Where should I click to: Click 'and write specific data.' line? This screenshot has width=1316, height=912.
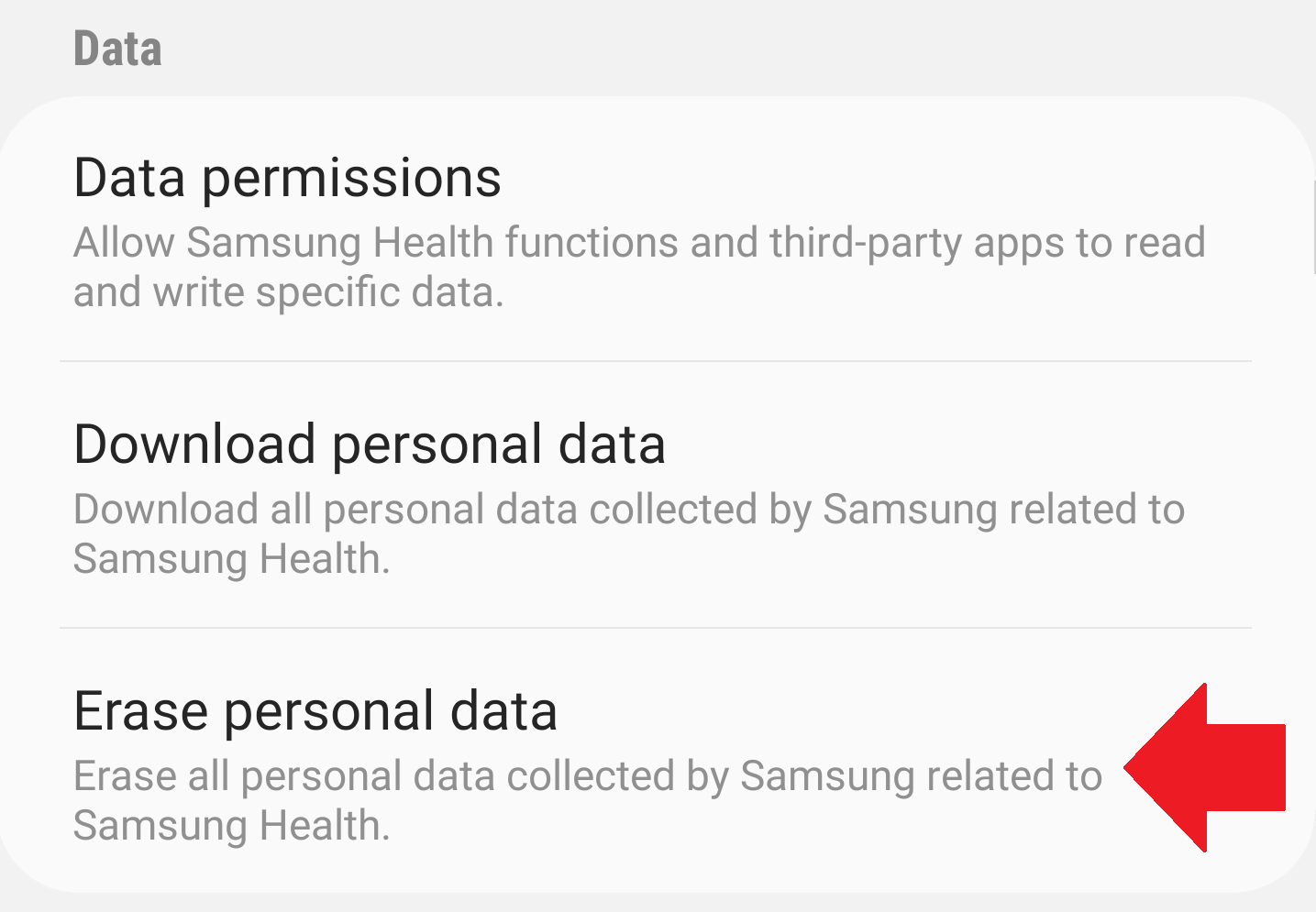click(x=288, y=293)
